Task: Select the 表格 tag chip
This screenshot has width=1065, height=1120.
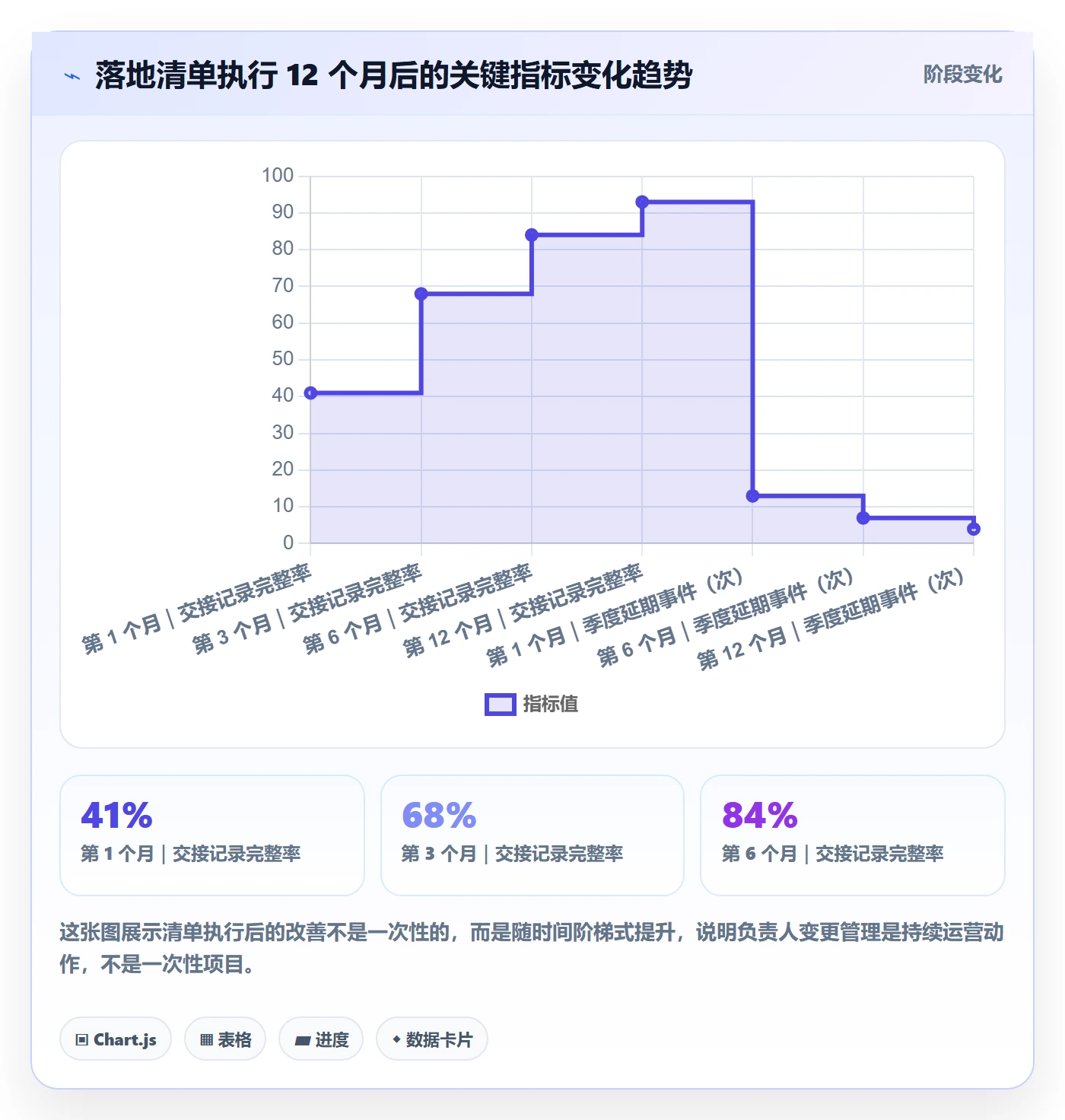Action: 225,1039
